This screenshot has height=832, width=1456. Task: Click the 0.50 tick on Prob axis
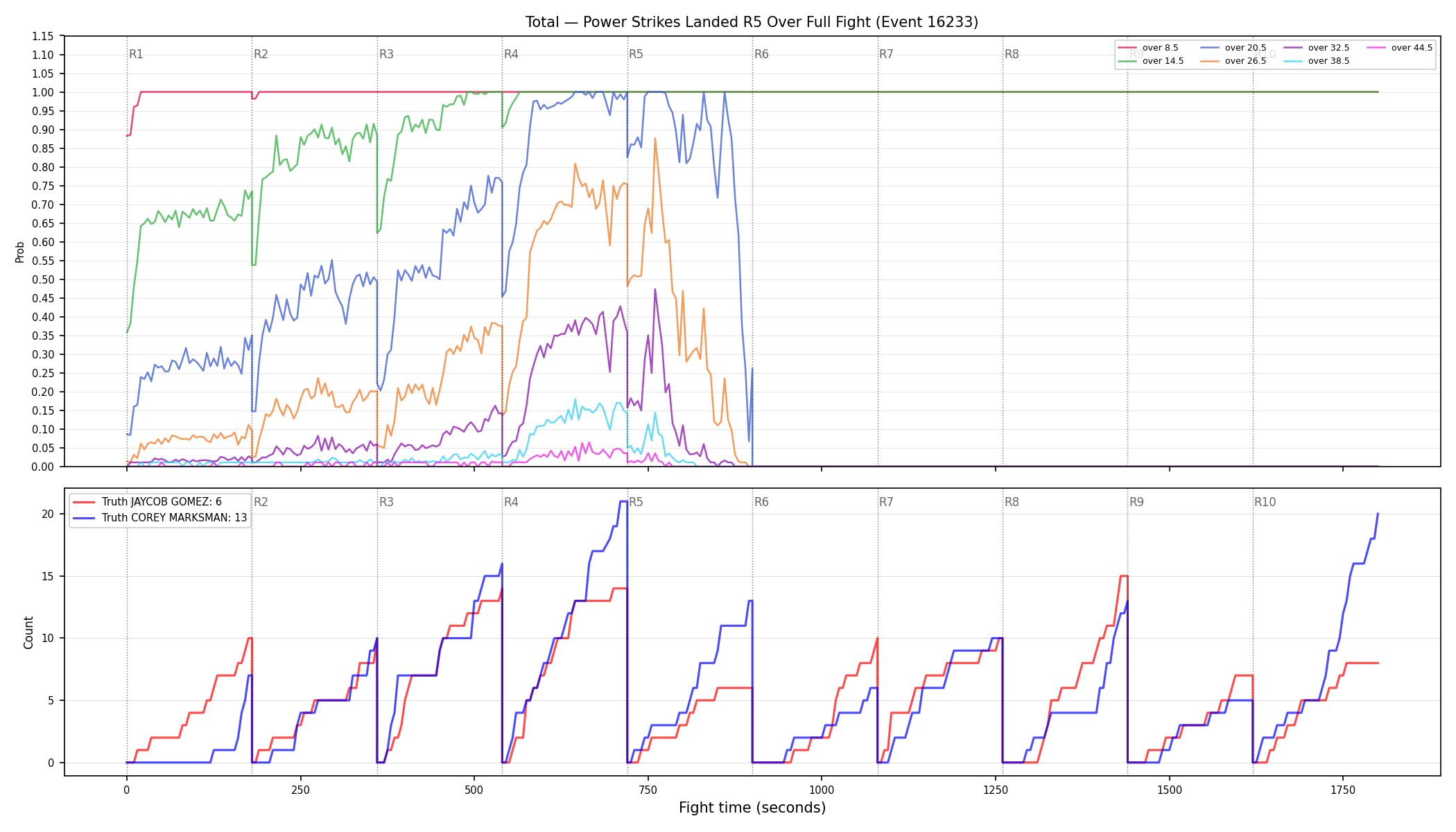[x=42, y=279]
